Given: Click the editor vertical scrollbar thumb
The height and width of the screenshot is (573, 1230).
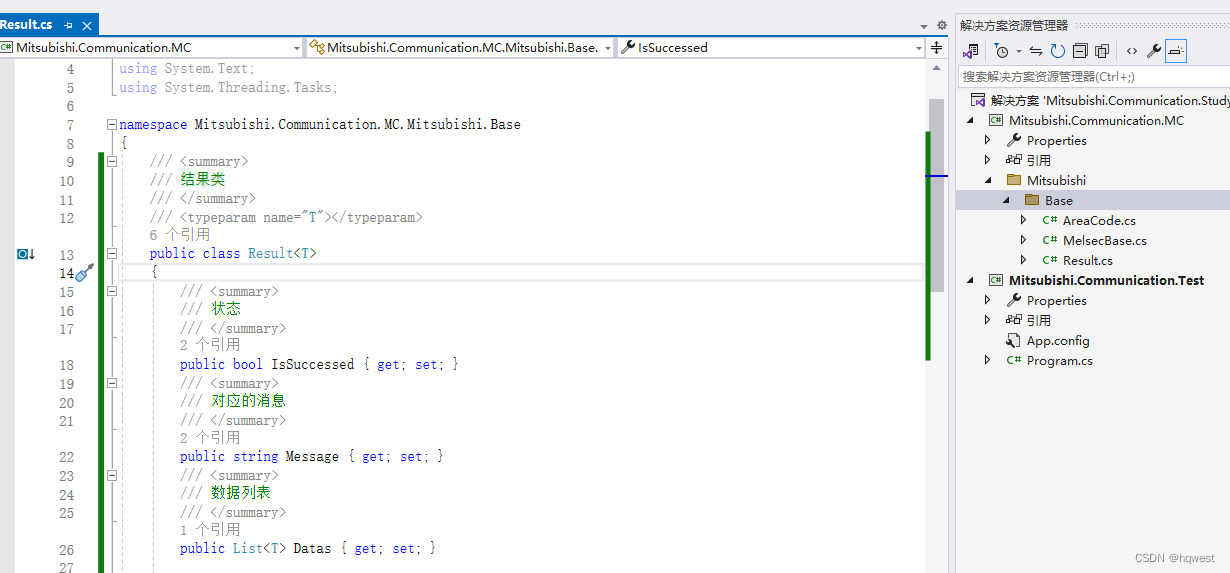Looking at the screenshot, I should tap(936, 194).
